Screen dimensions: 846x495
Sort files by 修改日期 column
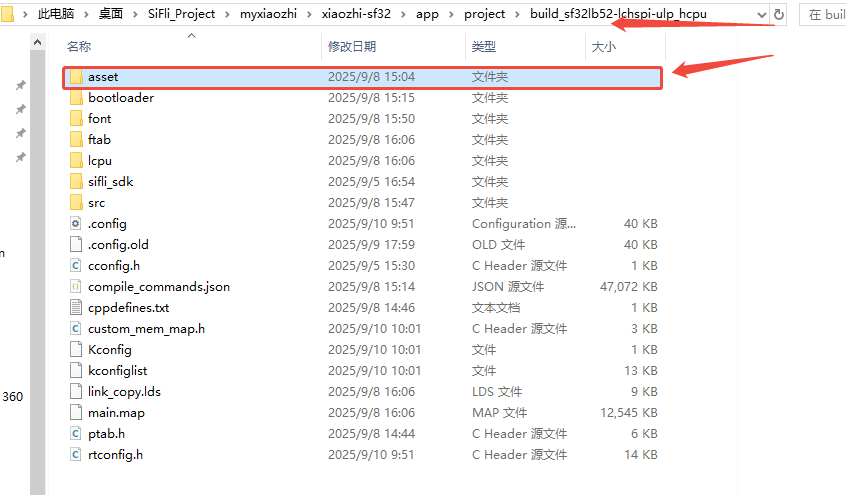pyautogui.click(x=352, y=46)
